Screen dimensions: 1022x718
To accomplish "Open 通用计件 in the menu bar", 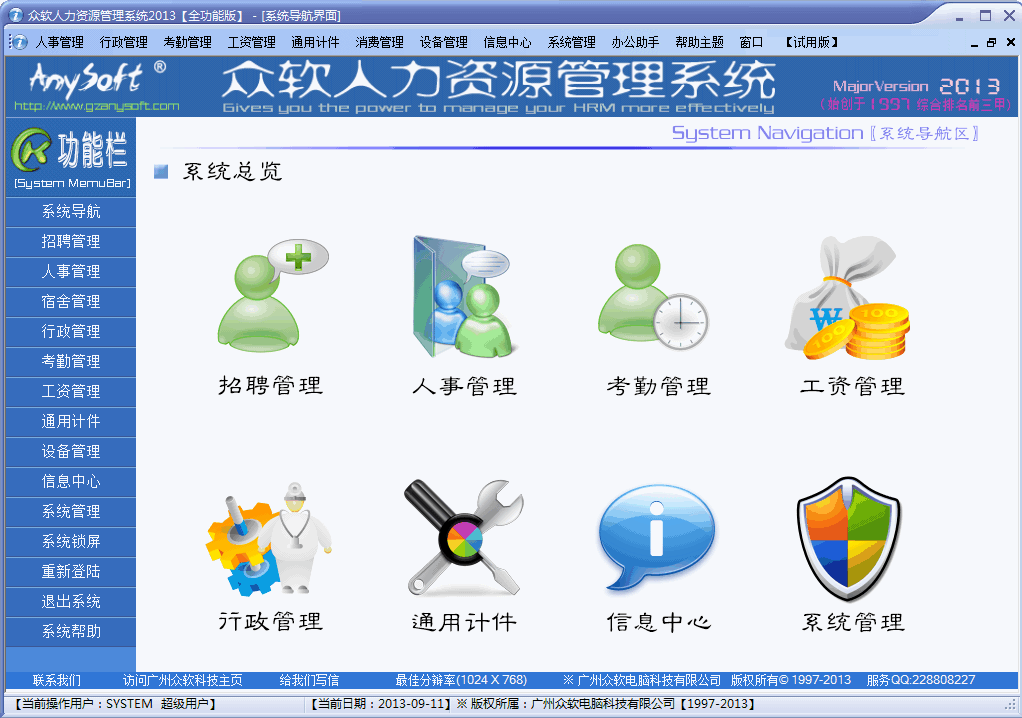I will click(315, 42).
